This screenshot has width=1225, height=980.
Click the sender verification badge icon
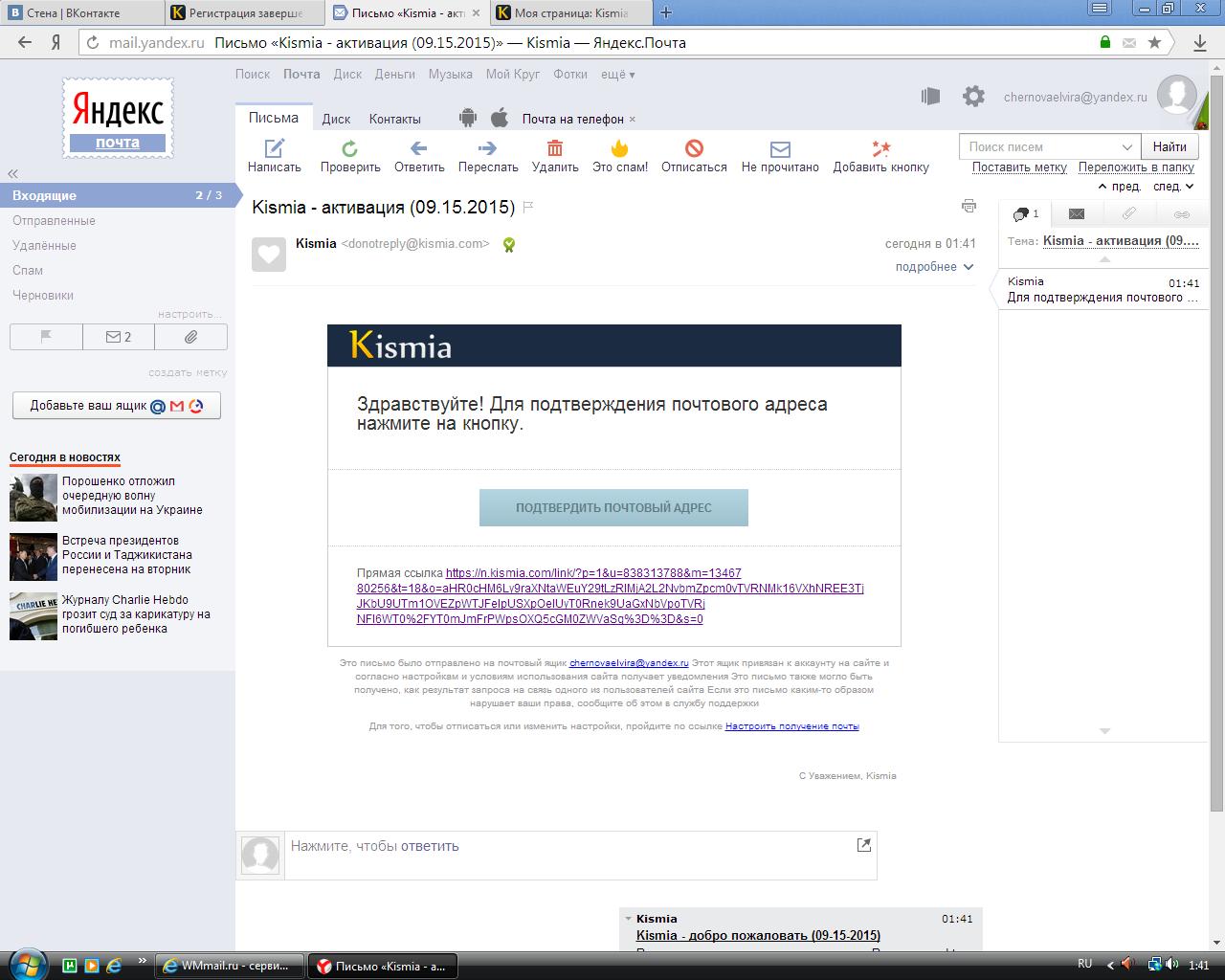(x=509, y=245)
